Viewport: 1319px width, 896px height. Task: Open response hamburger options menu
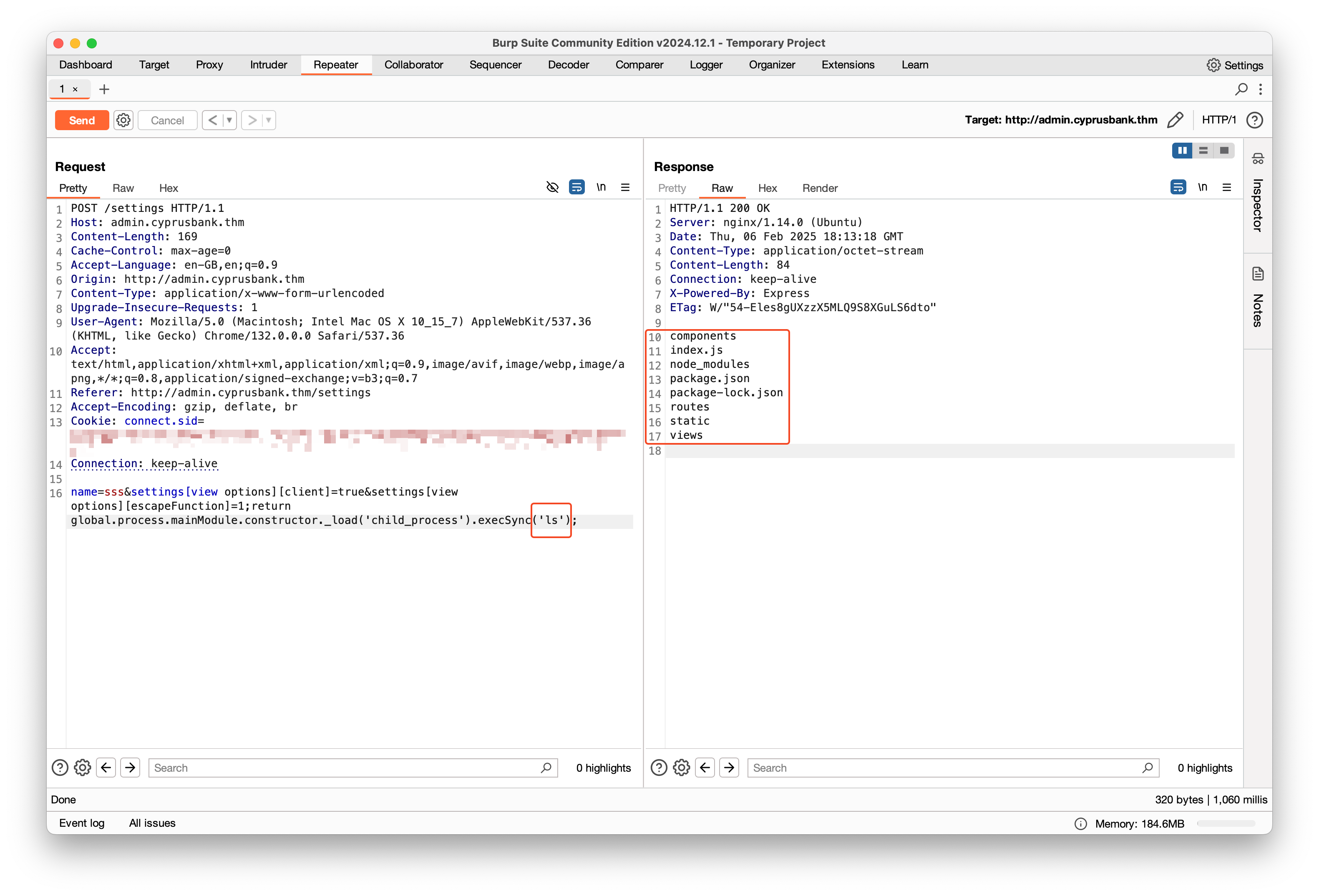pyautogui.click(x=1227, y=187)
